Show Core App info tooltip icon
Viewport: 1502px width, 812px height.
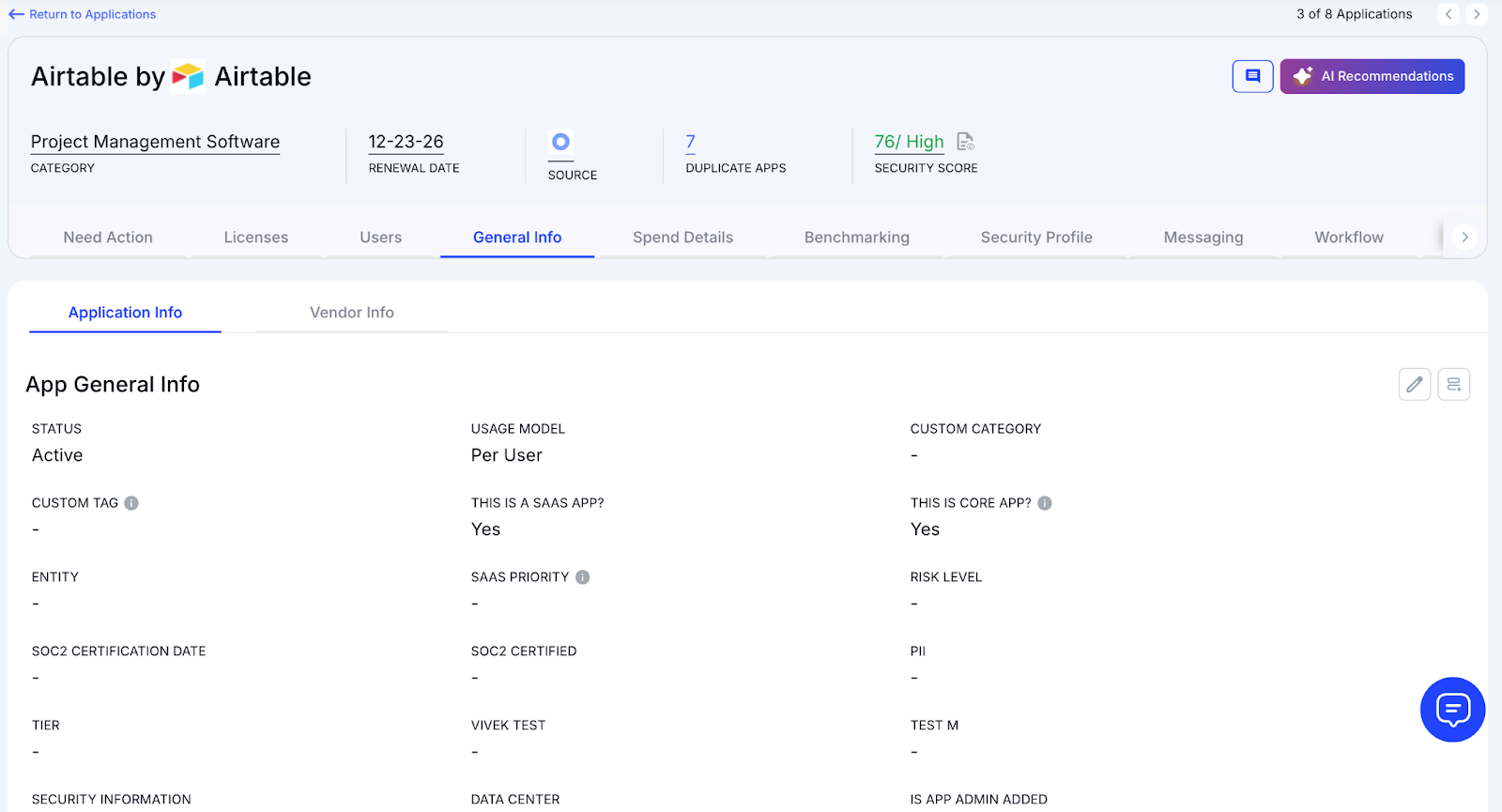point(1045,503)
